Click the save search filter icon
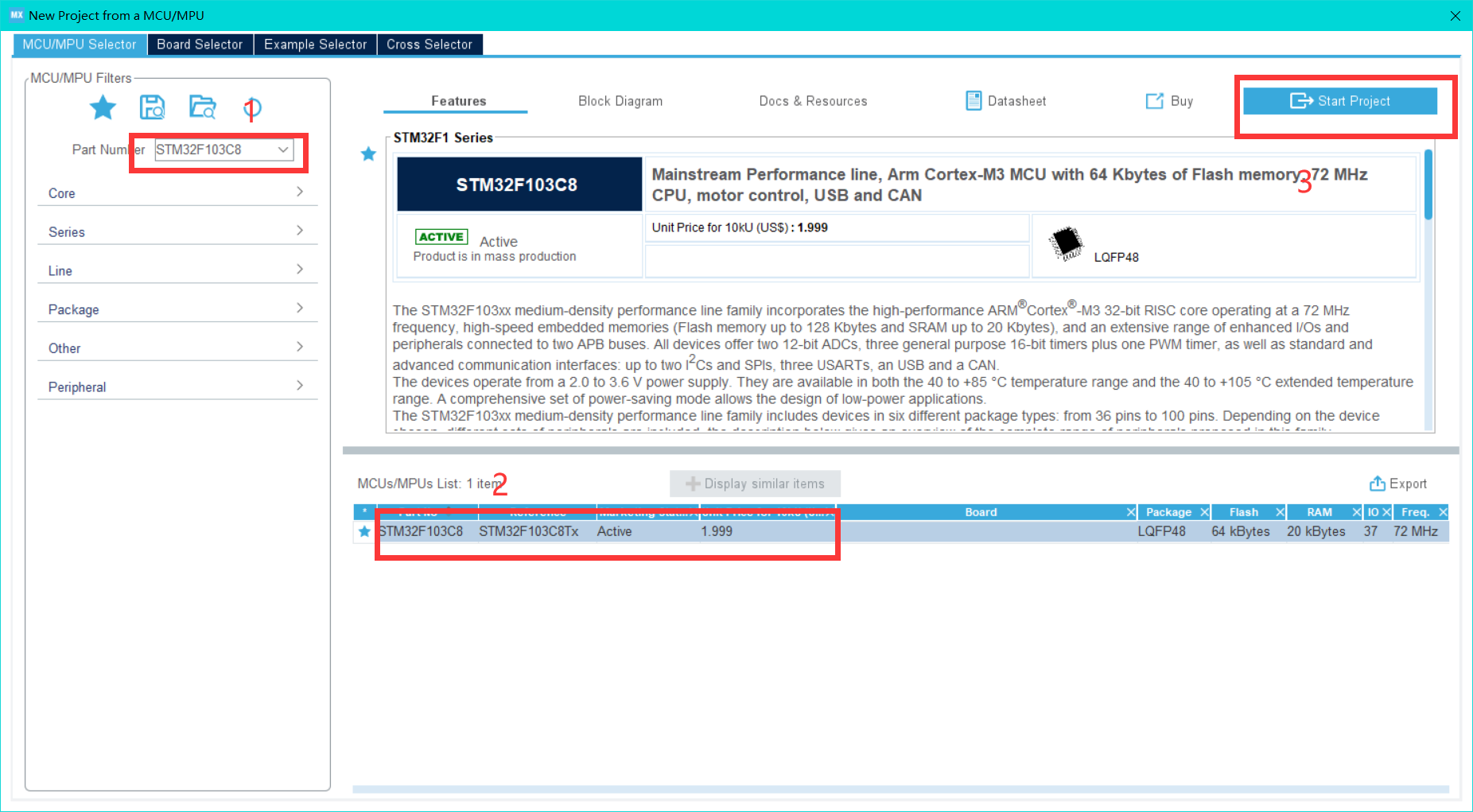Viewport: 1473px width, 812px height. (x=152, y=107)
